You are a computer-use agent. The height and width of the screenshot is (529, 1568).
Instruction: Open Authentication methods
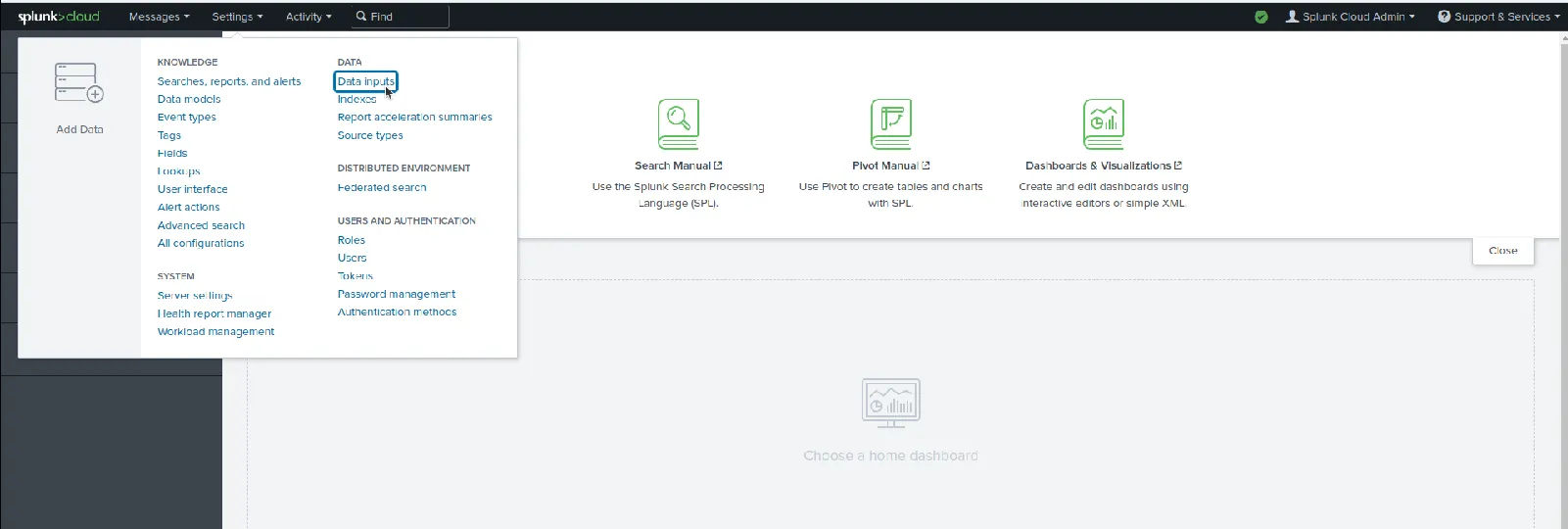coord(398,312)
